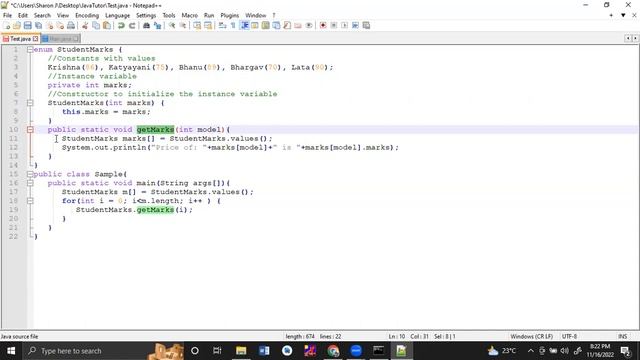This screenshot has width=640, height=360.
Task: Toggle the highlighted Indent Guide icon
Action: (244, 26)
